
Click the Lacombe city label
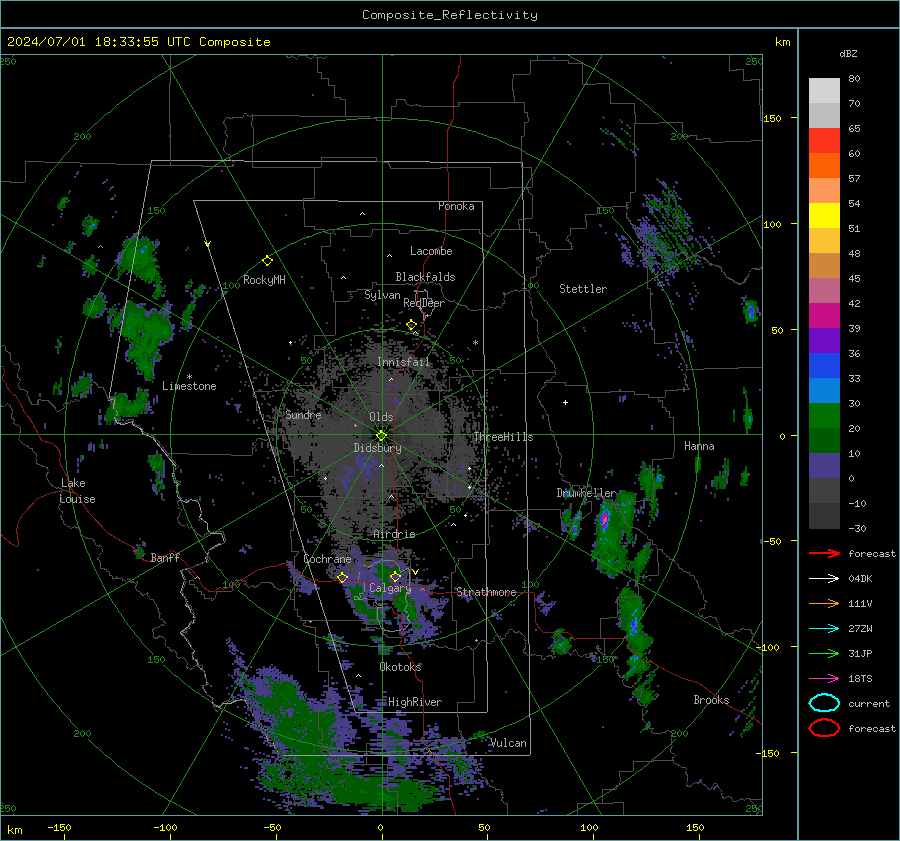[x=431, y=251]
